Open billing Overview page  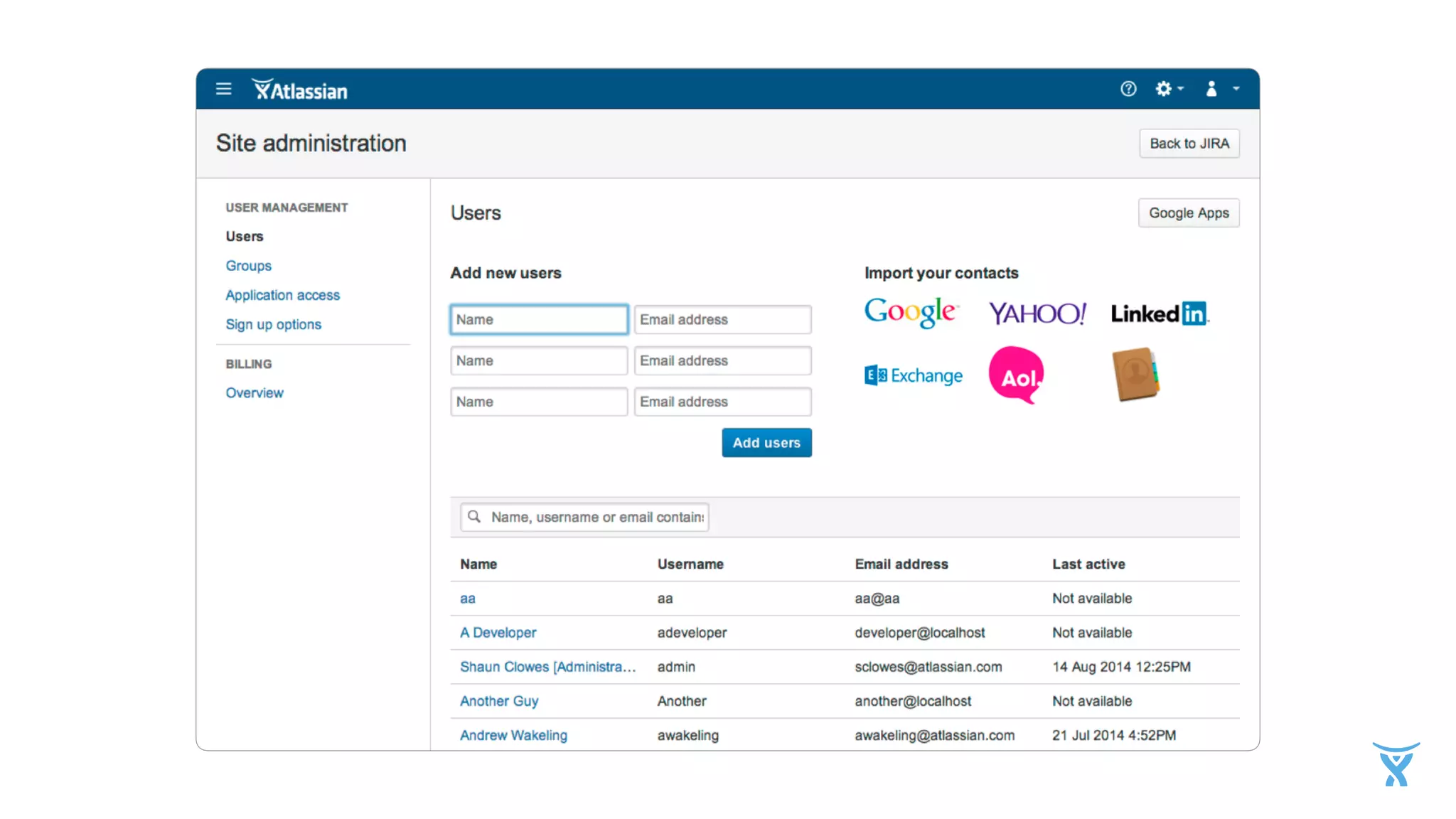coord(254,393)
